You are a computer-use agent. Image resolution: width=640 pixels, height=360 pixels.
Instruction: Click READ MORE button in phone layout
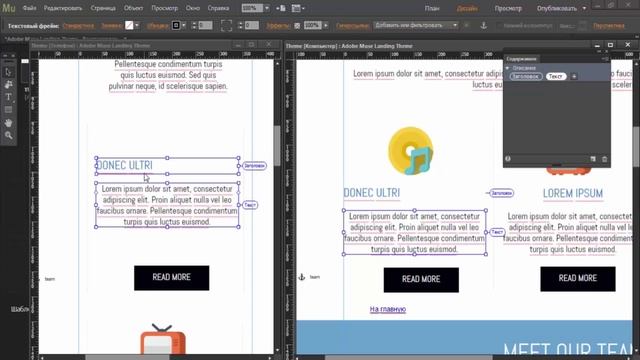pos(171,278)
